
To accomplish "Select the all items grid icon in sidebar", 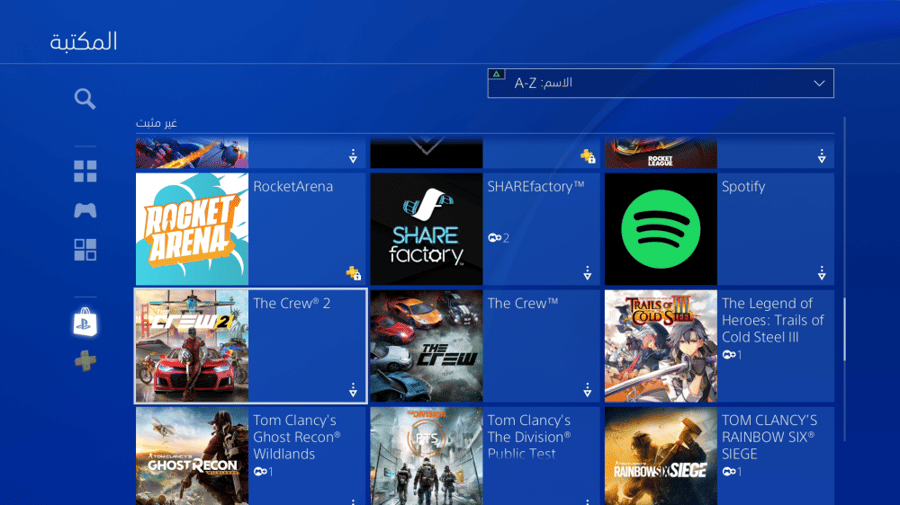I will pos(85,171).
